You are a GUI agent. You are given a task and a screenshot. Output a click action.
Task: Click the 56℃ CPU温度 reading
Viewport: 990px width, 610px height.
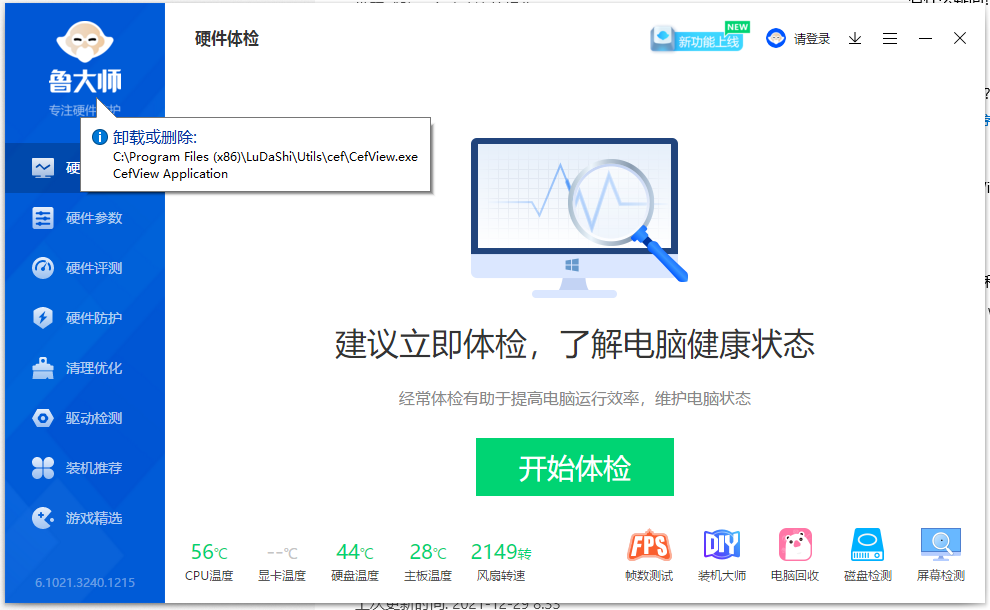click(209, 561)
